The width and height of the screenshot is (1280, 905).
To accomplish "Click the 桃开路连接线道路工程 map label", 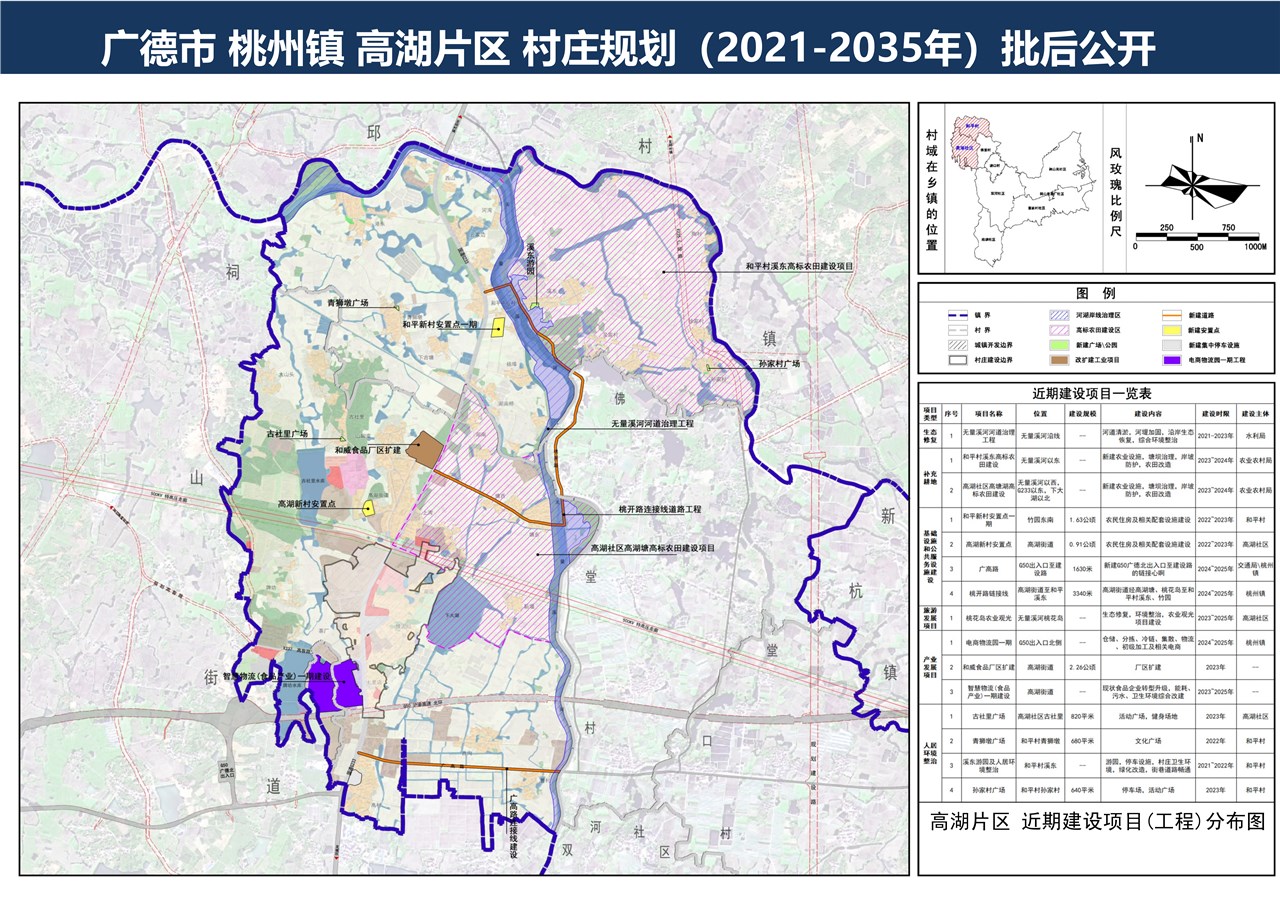I will [660, 509].
